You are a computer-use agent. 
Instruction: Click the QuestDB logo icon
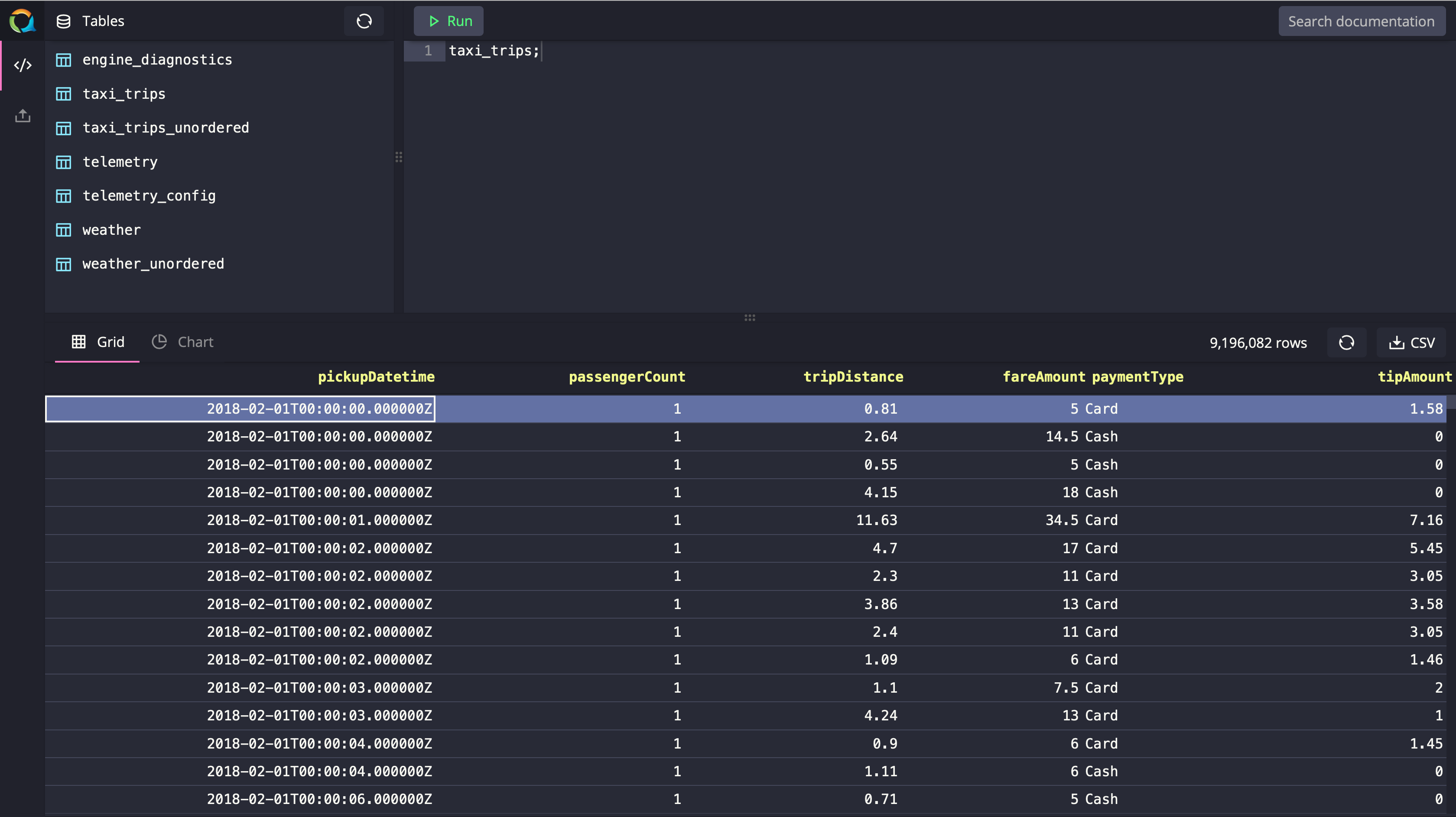pos(23,21)
